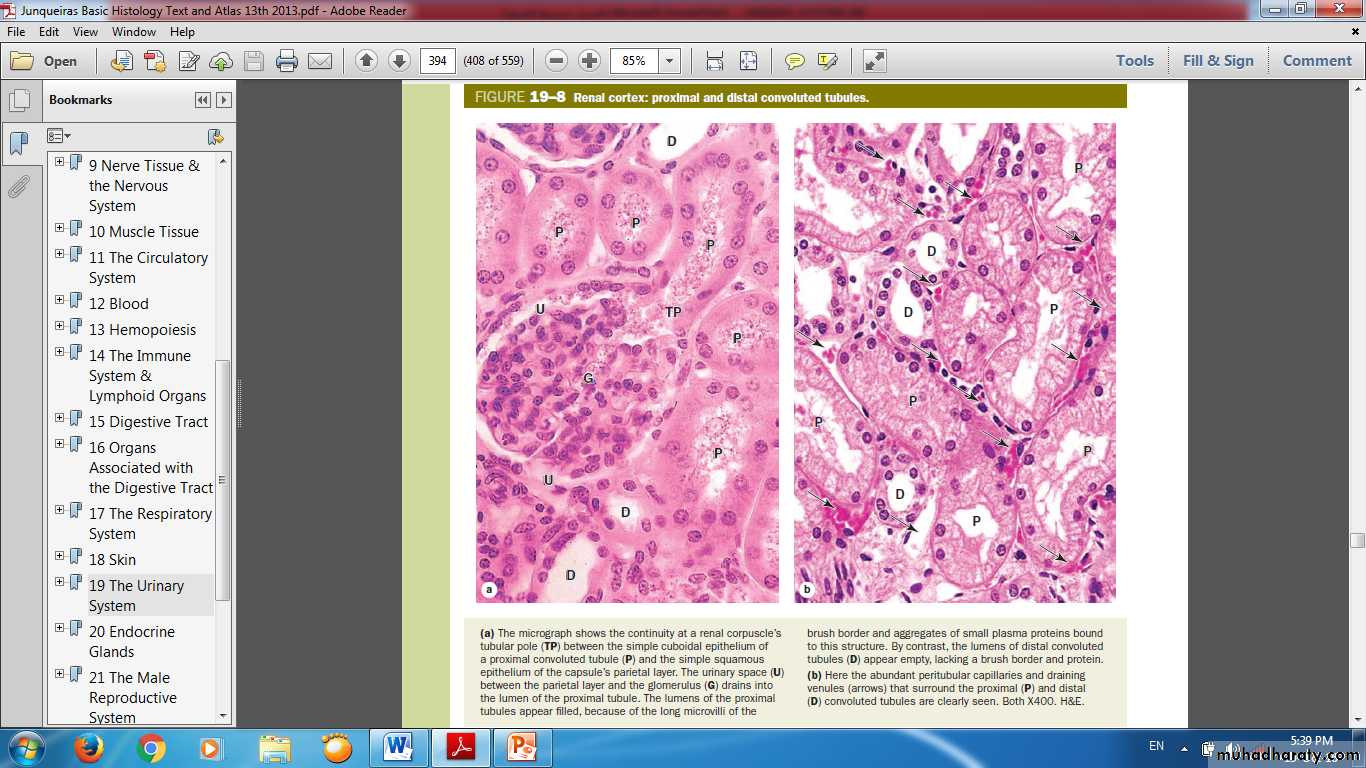The image size is (1366, 768).
Task: Open the View menu
Action: click(x=85, y=32)
